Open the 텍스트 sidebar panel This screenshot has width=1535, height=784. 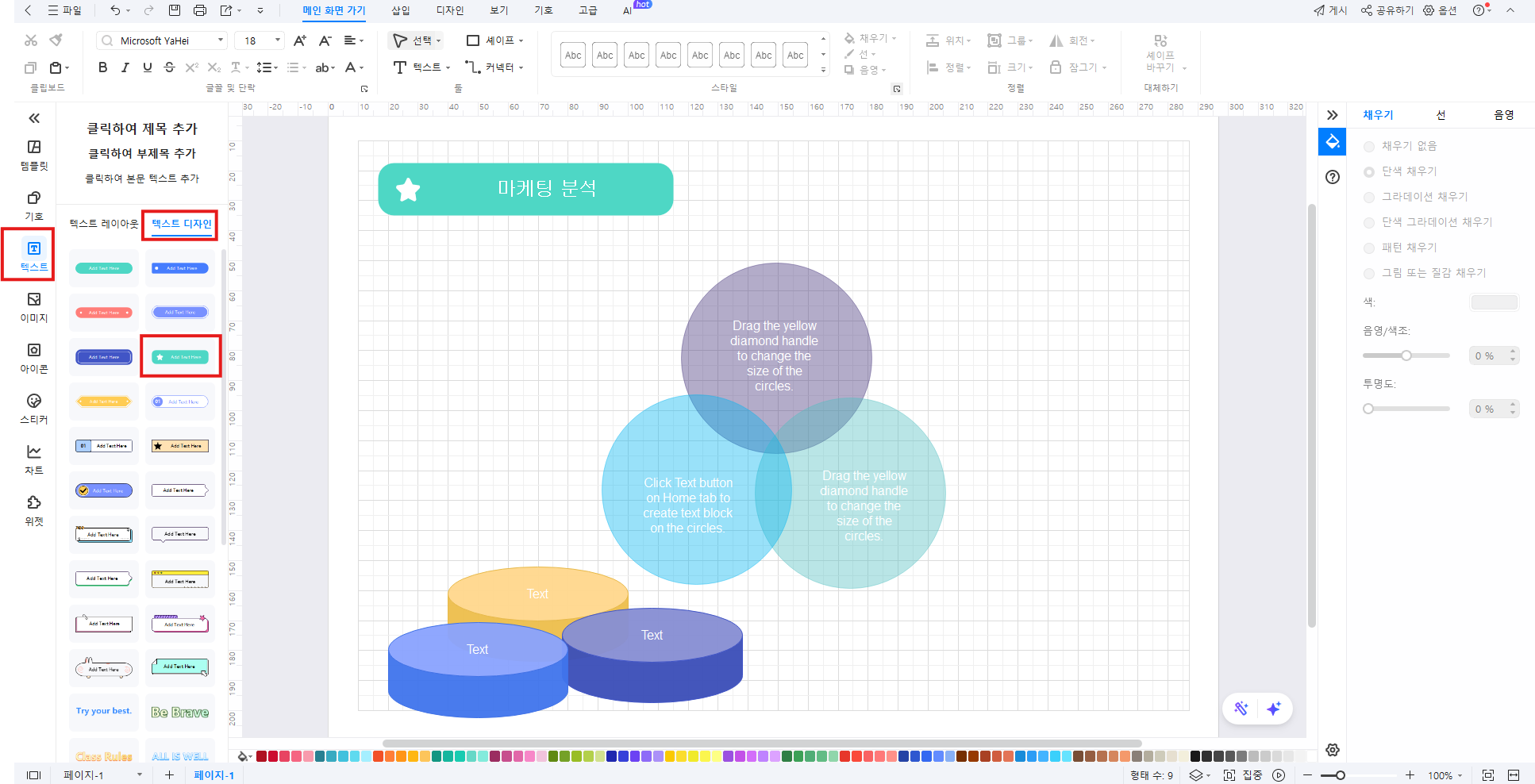(34, 256)
